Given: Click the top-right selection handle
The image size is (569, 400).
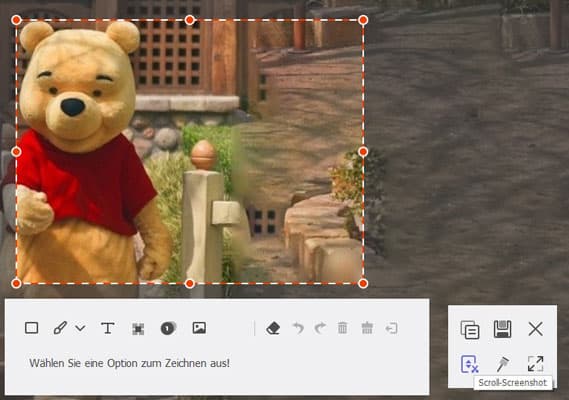Looking at the screenshot, I should (x=363, y=20).
